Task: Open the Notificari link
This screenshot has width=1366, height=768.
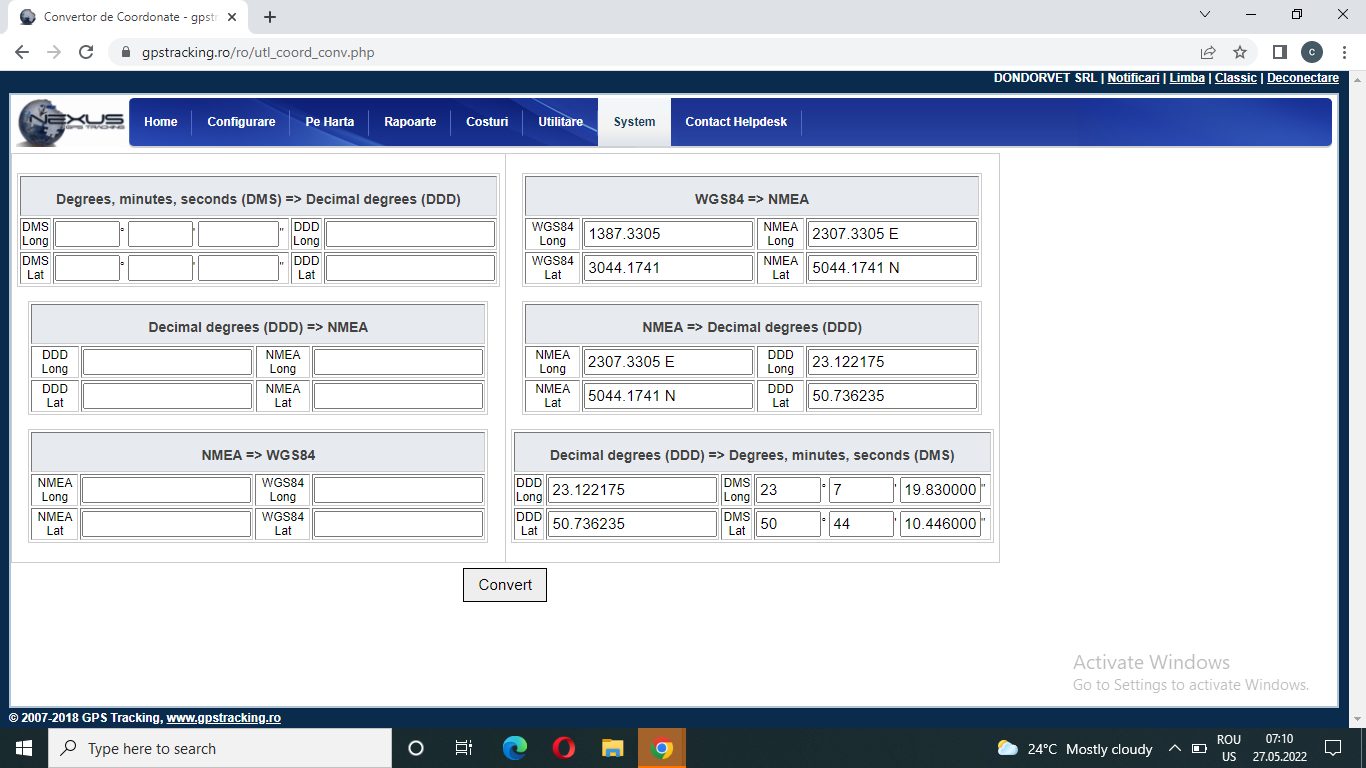Action: [1133, 78]
